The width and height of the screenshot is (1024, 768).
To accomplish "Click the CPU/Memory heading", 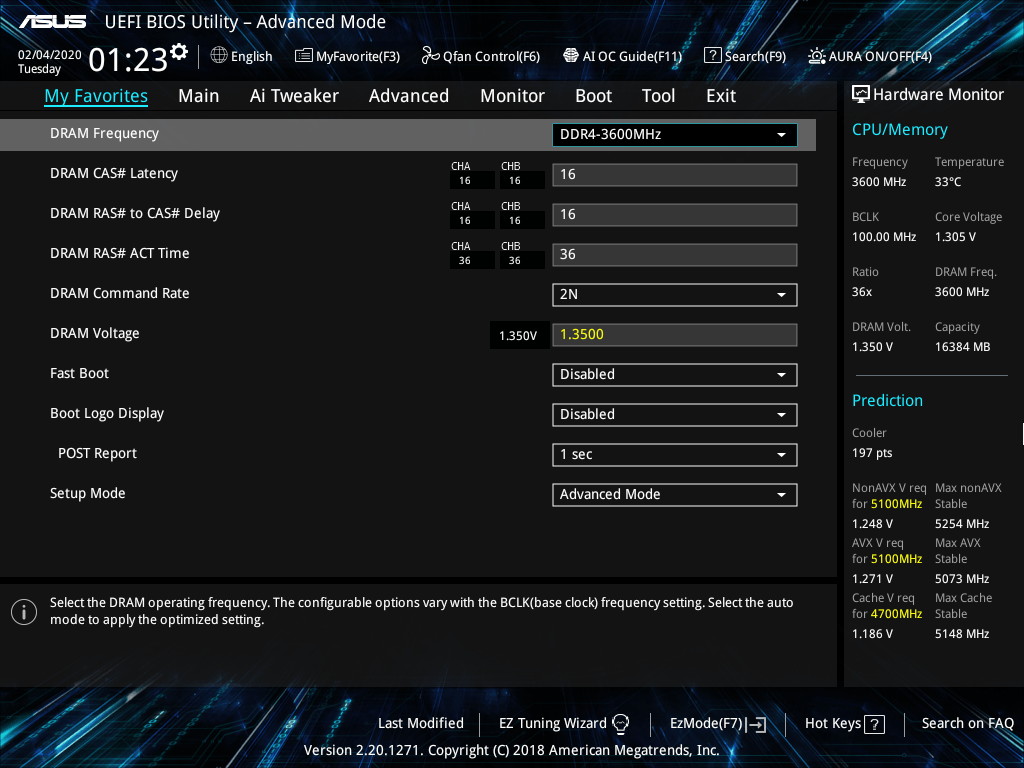I will tap(899, 130).
